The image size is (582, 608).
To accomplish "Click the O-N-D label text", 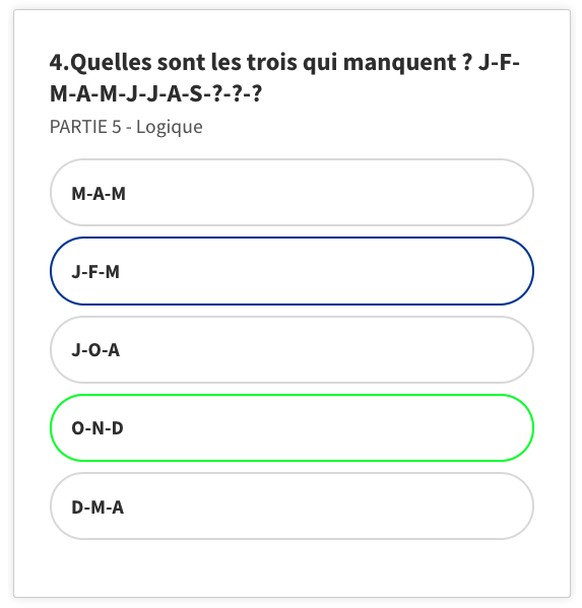I will tap(97, 428).
